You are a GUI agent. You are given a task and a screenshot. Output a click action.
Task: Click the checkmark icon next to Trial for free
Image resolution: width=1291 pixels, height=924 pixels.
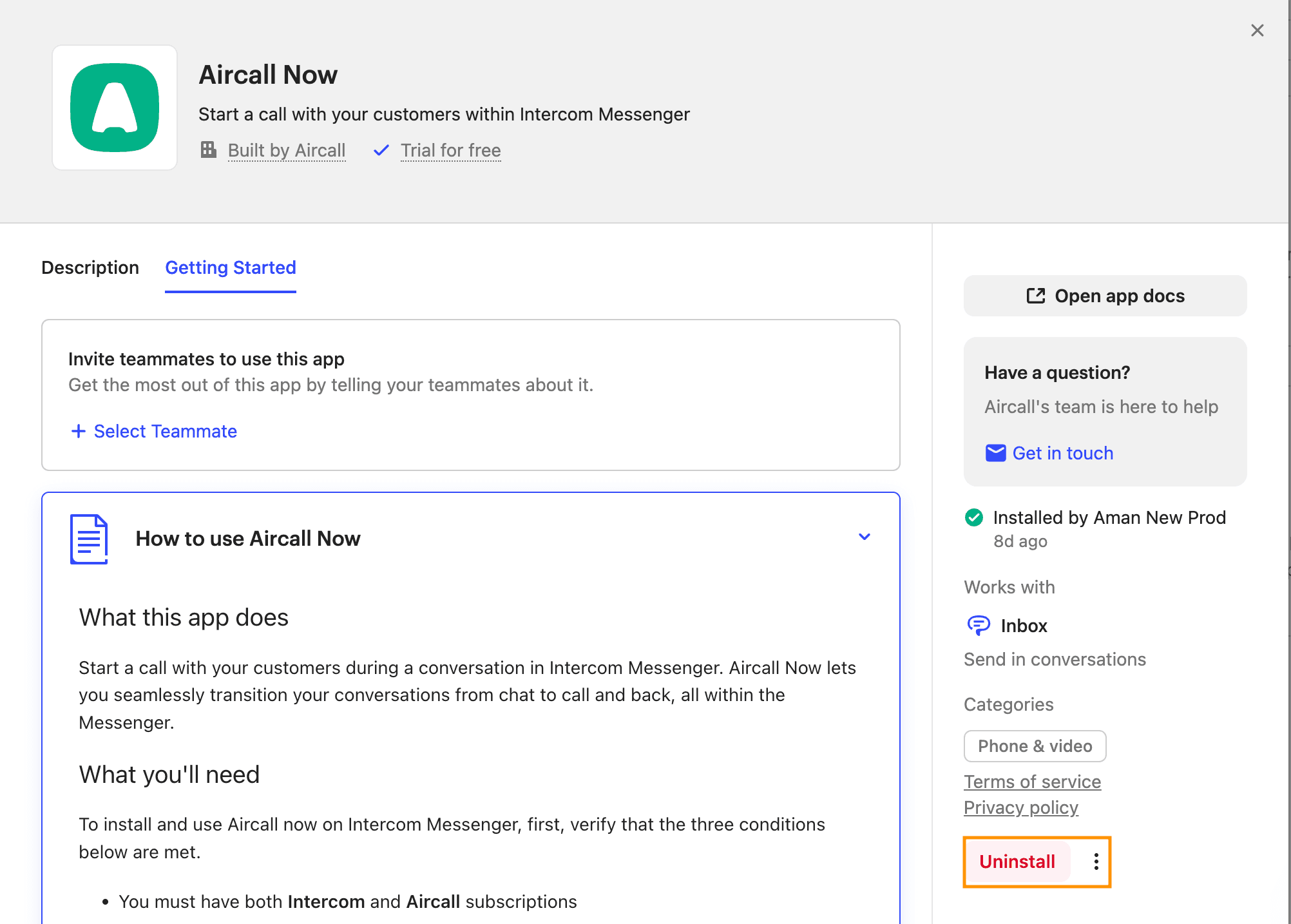[381, 150]
